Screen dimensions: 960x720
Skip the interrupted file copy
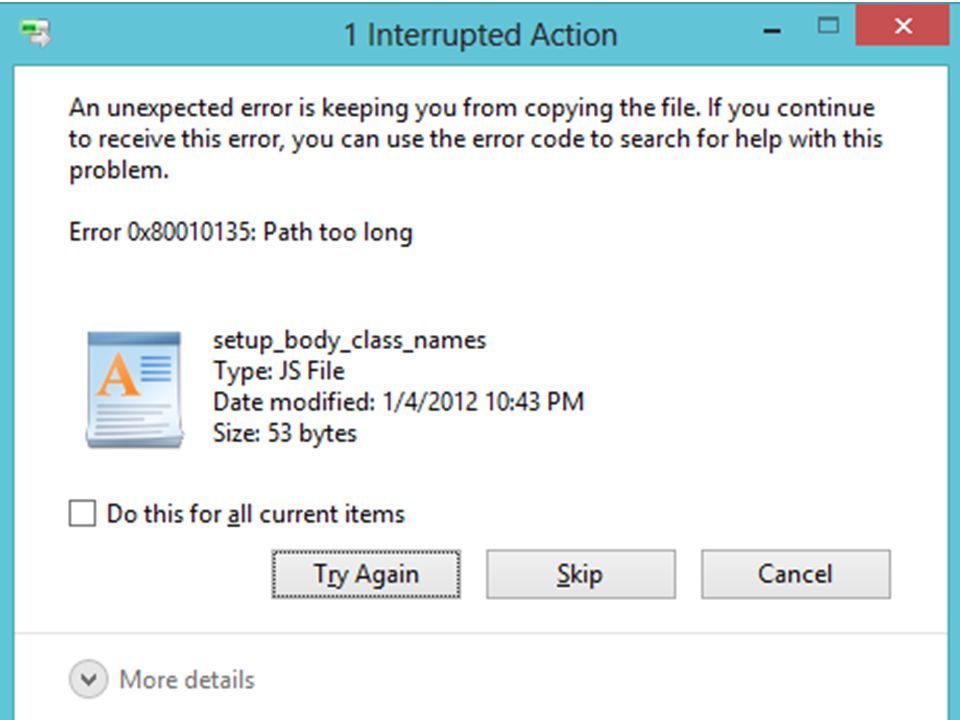pyautogui.click(x=581, y=574)
